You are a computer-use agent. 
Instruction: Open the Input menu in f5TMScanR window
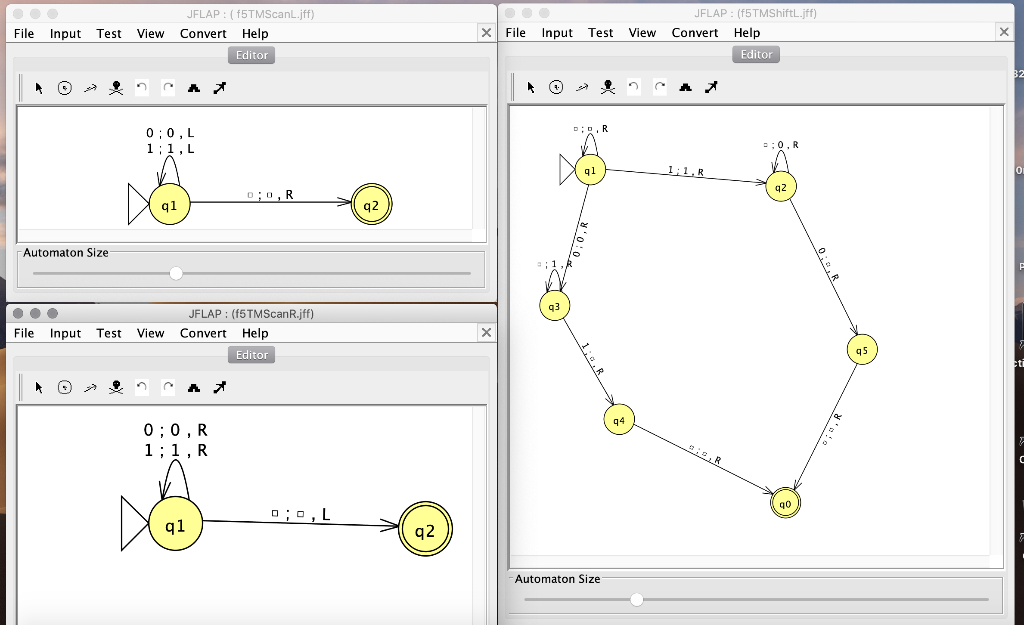[x=65, y=333]
